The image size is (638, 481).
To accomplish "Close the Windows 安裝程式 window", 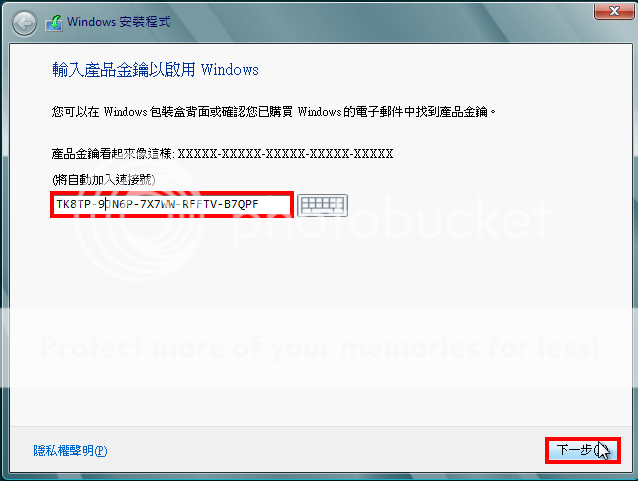I will pyautogui.click(x=614, y=11).
